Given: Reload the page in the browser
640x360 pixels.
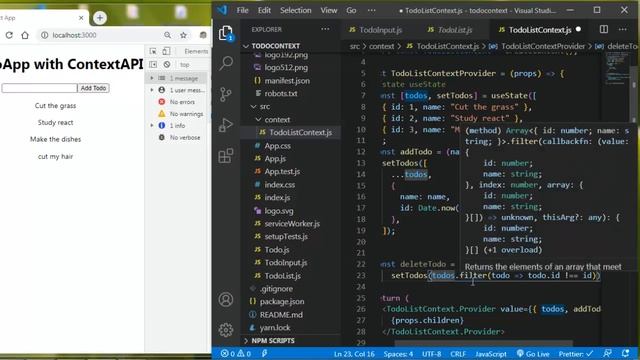Looking at the screenshot, I should [9, 35].
